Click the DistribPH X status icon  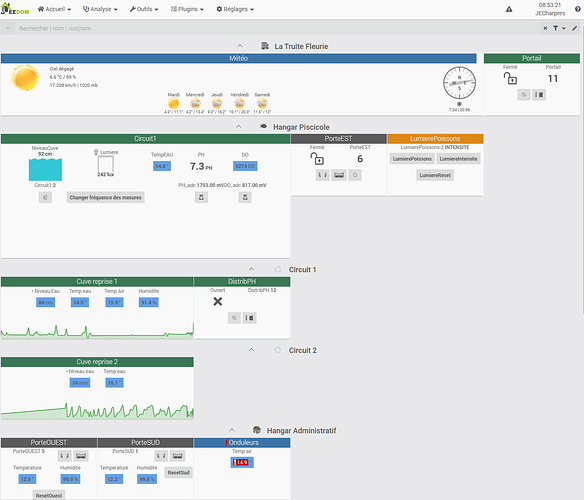(x=218, y=301)
